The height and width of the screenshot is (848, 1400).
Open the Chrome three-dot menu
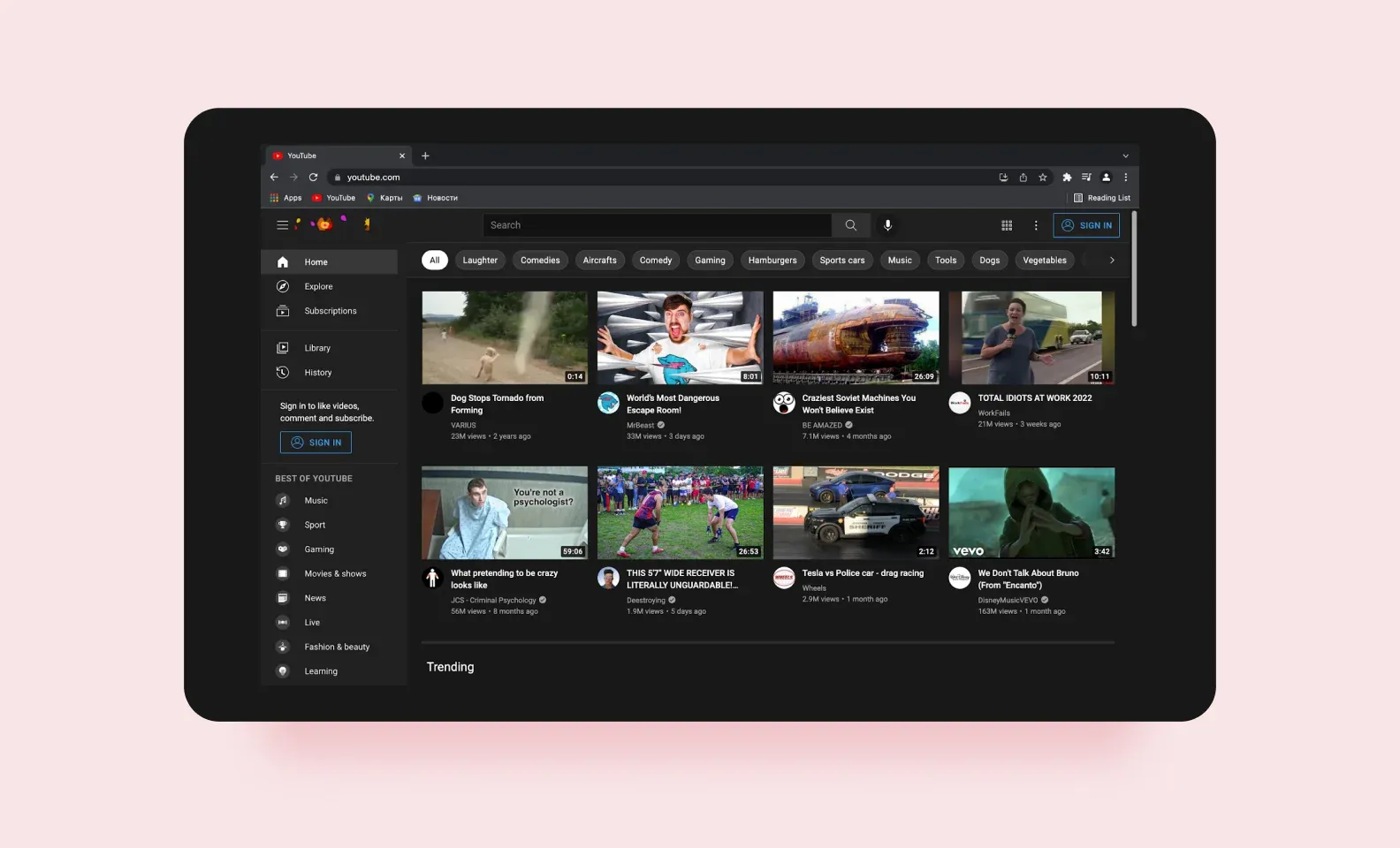point(1125,178)
